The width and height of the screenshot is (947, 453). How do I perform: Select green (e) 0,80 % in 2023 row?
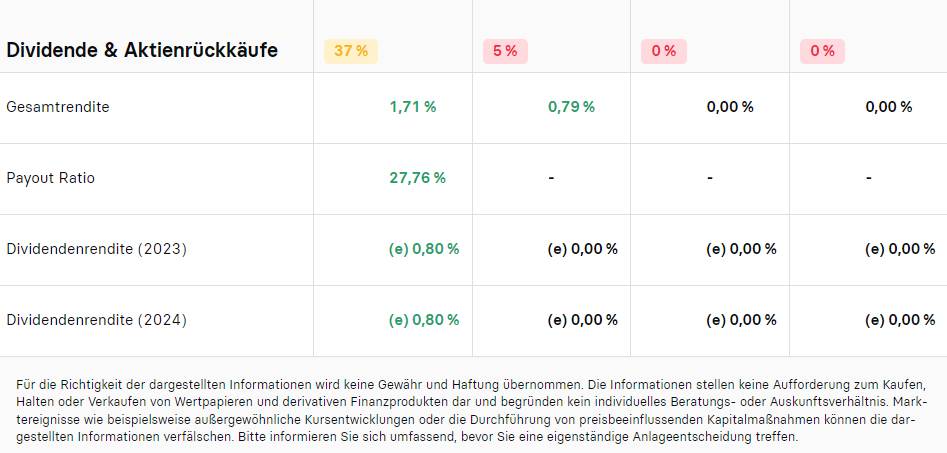point(424,249)
